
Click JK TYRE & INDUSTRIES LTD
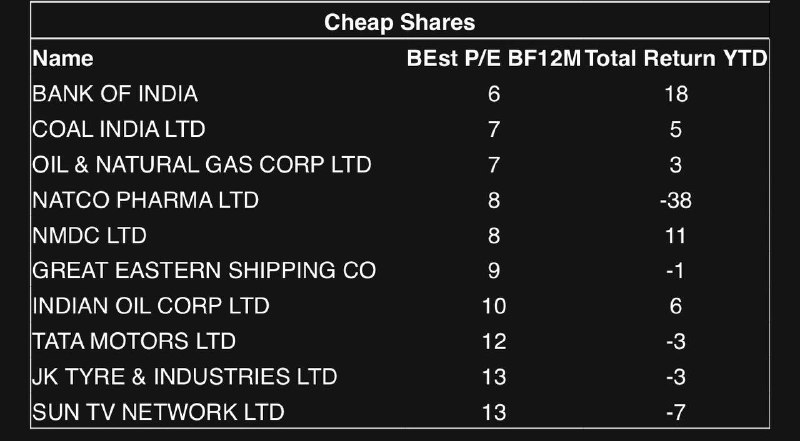[185, 377]
